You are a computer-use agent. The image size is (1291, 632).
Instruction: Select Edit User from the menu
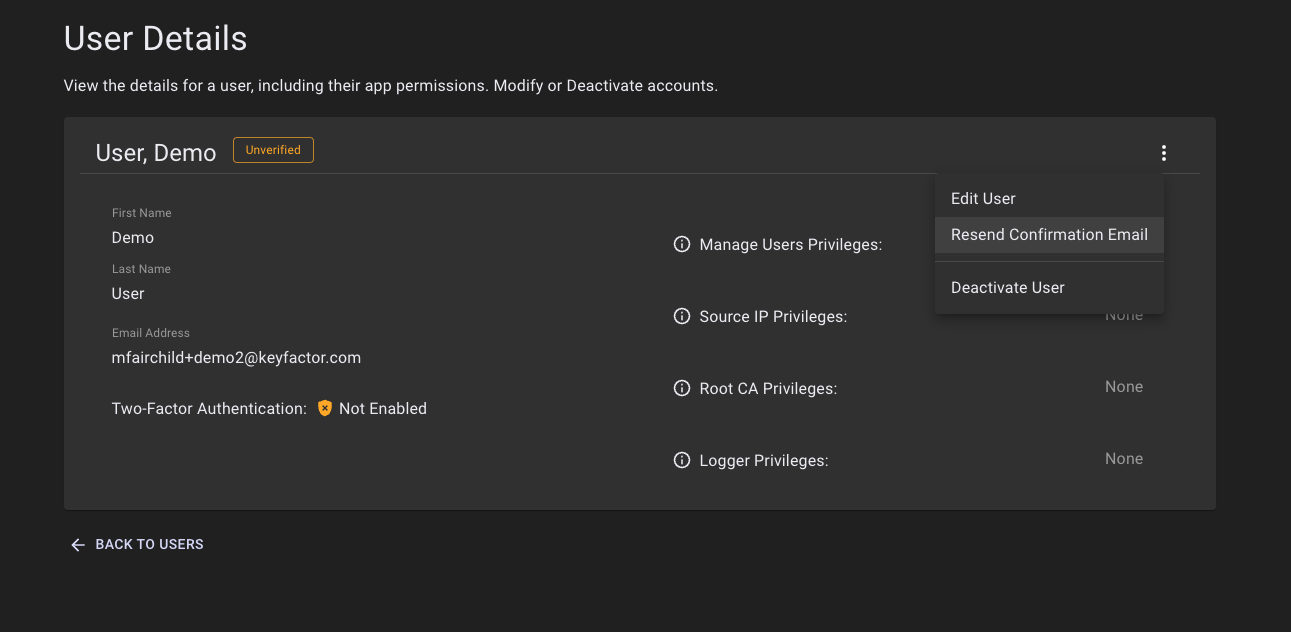point(983,198)
